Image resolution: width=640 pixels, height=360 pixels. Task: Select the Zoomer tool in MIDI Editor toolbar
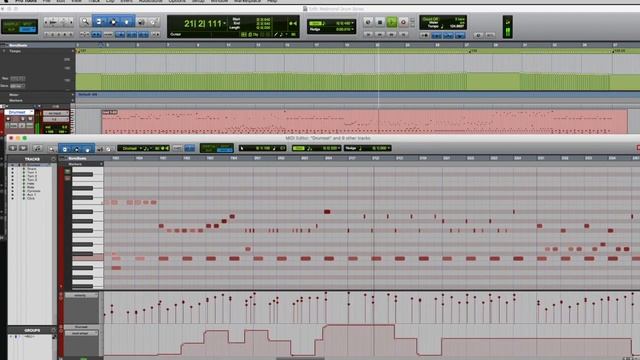tap(52, 149)
